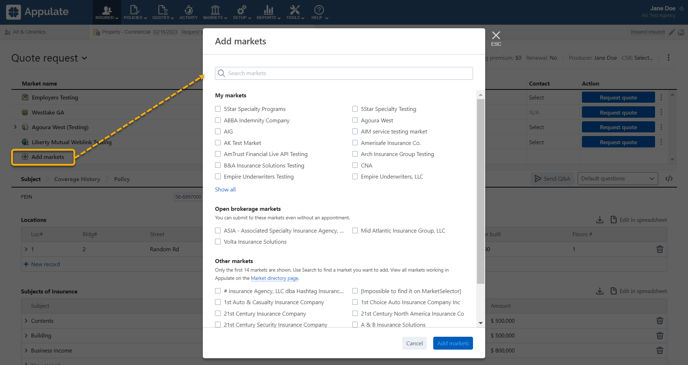Viewport: 688px width, 365px height.
Task: Delete the Contents subject row
Action: click(659, 321)
